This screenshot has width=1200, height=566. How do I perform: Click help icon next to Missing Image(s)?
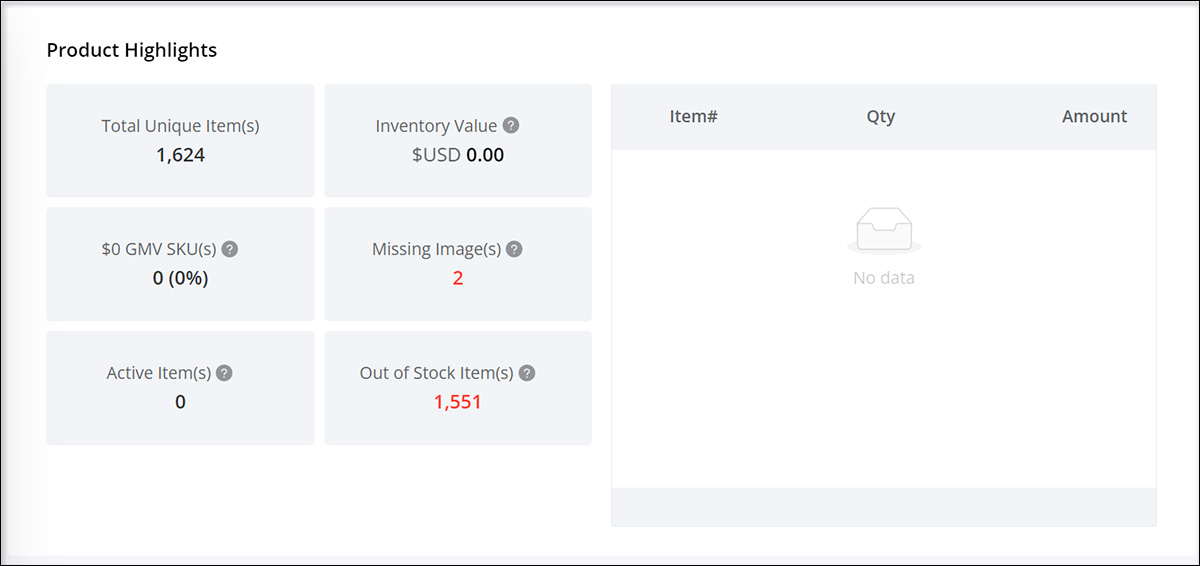514,249
